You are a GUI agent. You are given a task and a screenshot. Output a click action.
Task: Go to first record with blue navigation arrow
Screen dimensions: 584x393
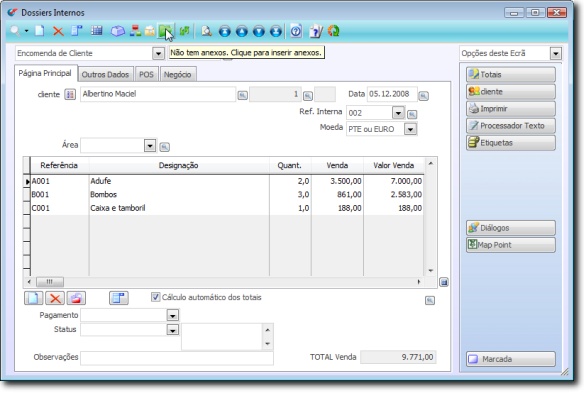(x=225, y=31)
